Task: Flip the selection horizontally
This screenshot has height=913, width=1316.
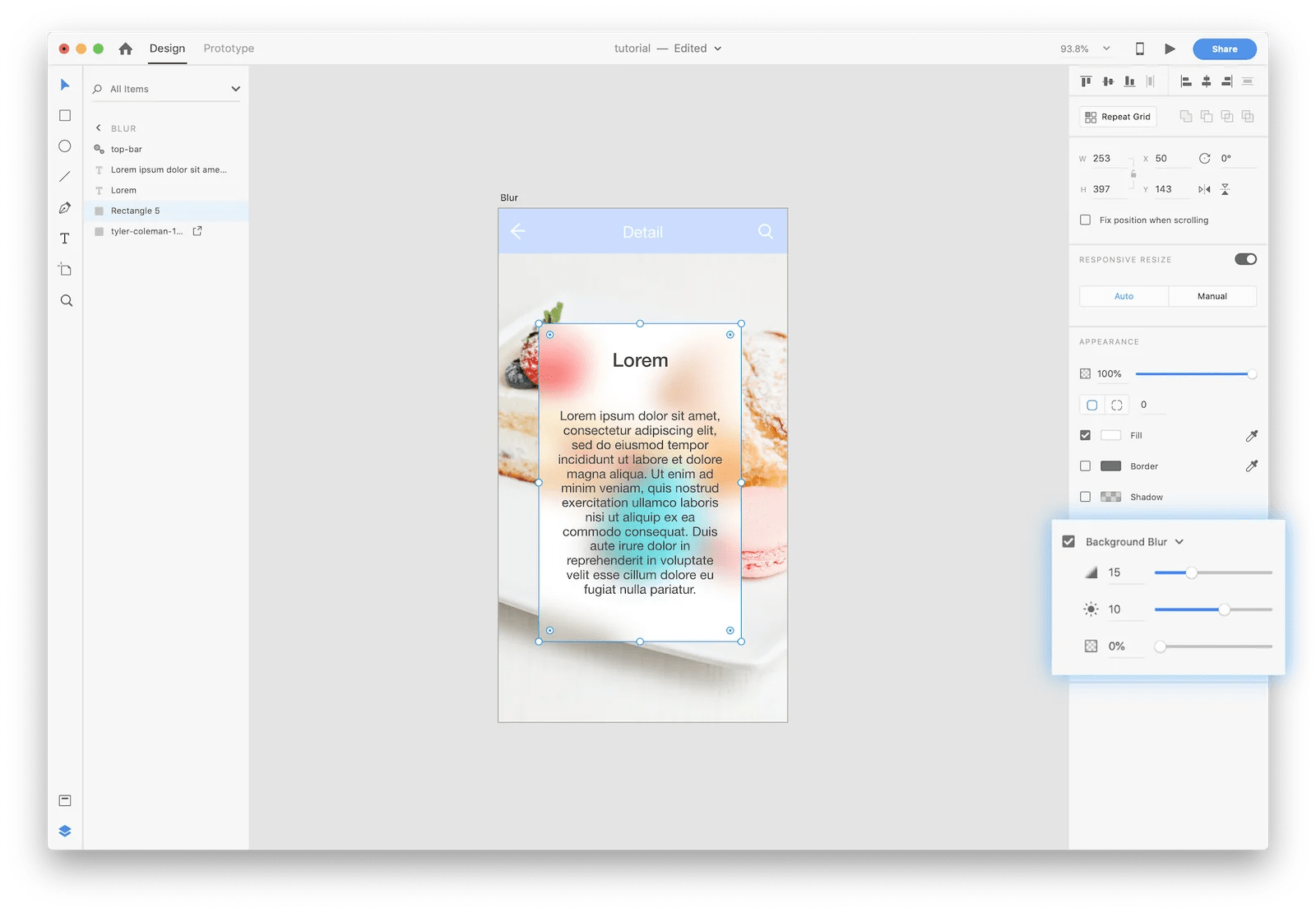Action: tap(1204, 189)
